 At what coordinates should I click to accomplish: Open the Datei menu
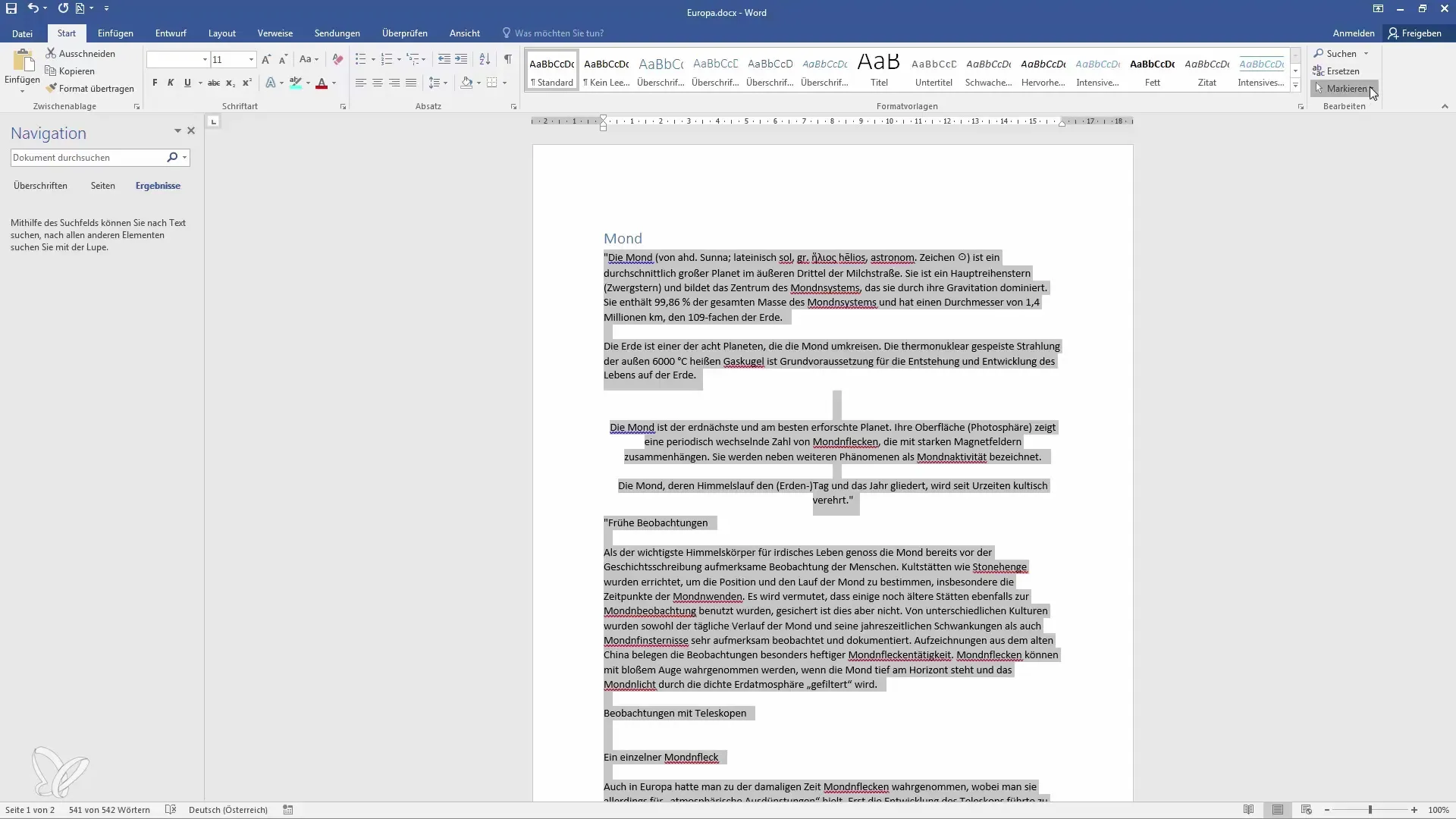[x=22, y=33]
